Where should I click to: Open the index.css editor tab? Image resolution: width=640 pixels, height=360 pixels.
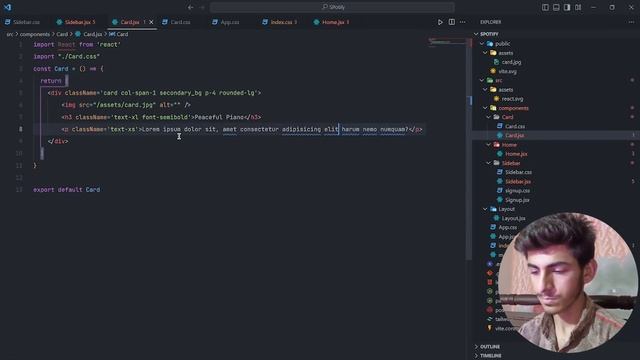(280, 22)
